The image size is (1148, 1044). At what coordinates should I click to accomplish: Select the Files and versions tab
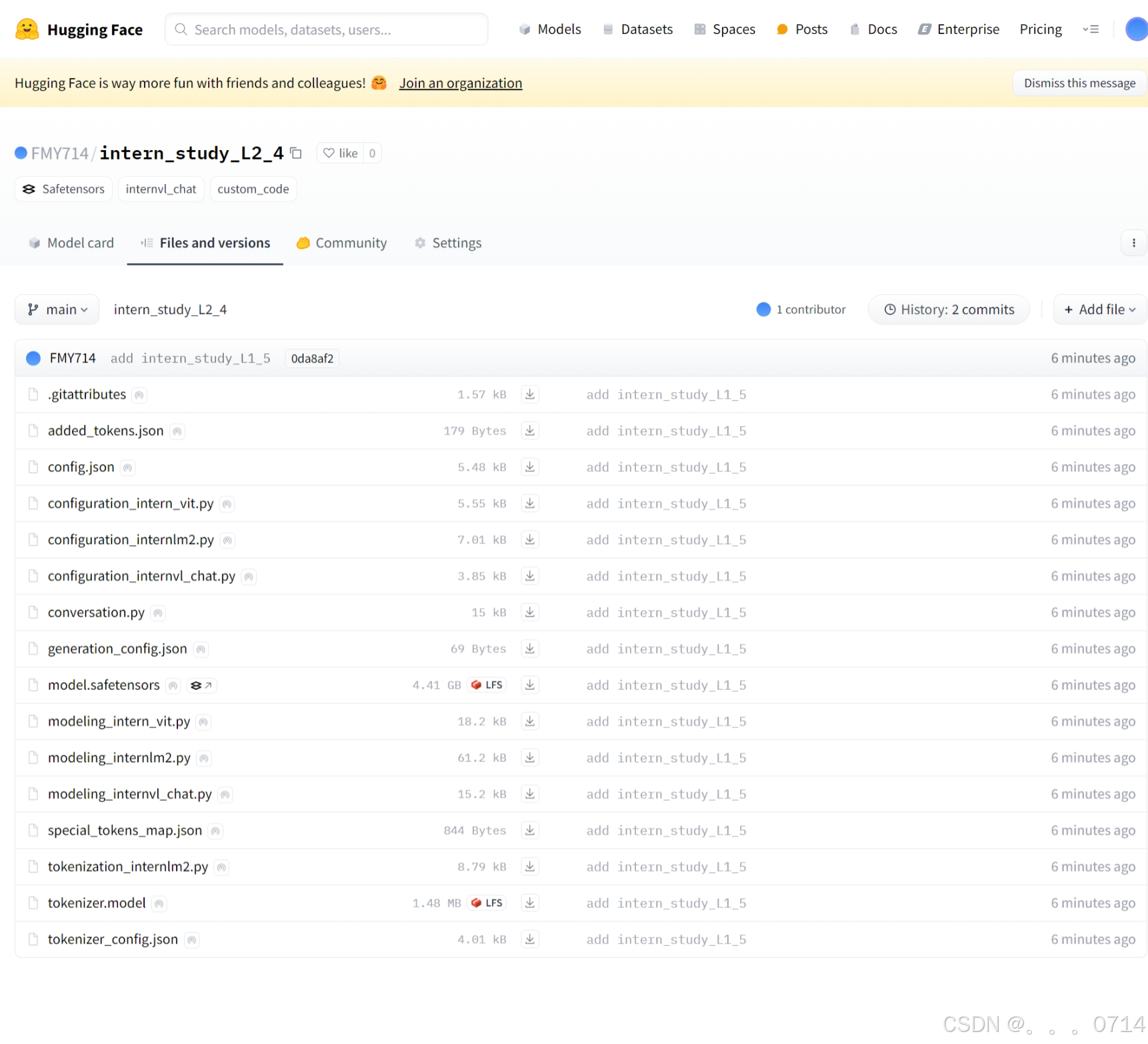click(x=205, y=243)
